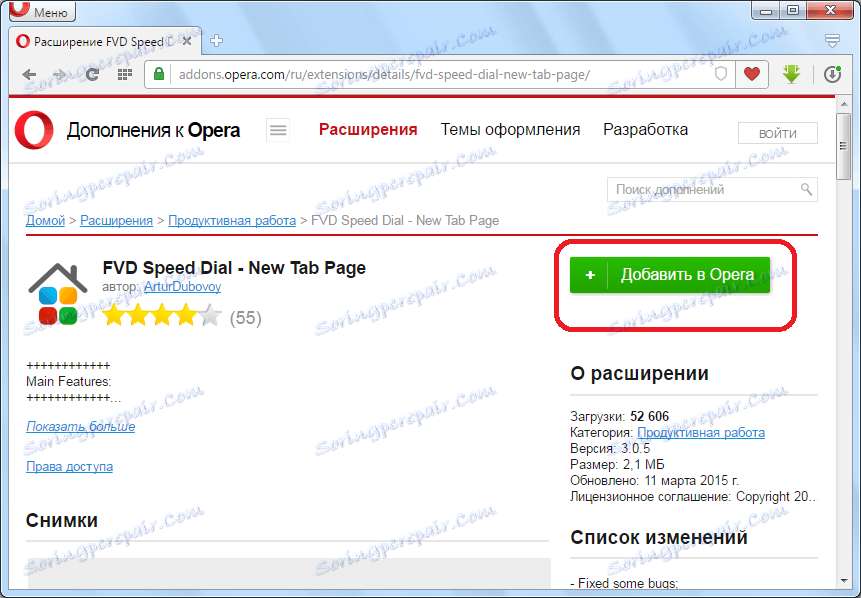Click the shield icon in address bar

point(720,74)
